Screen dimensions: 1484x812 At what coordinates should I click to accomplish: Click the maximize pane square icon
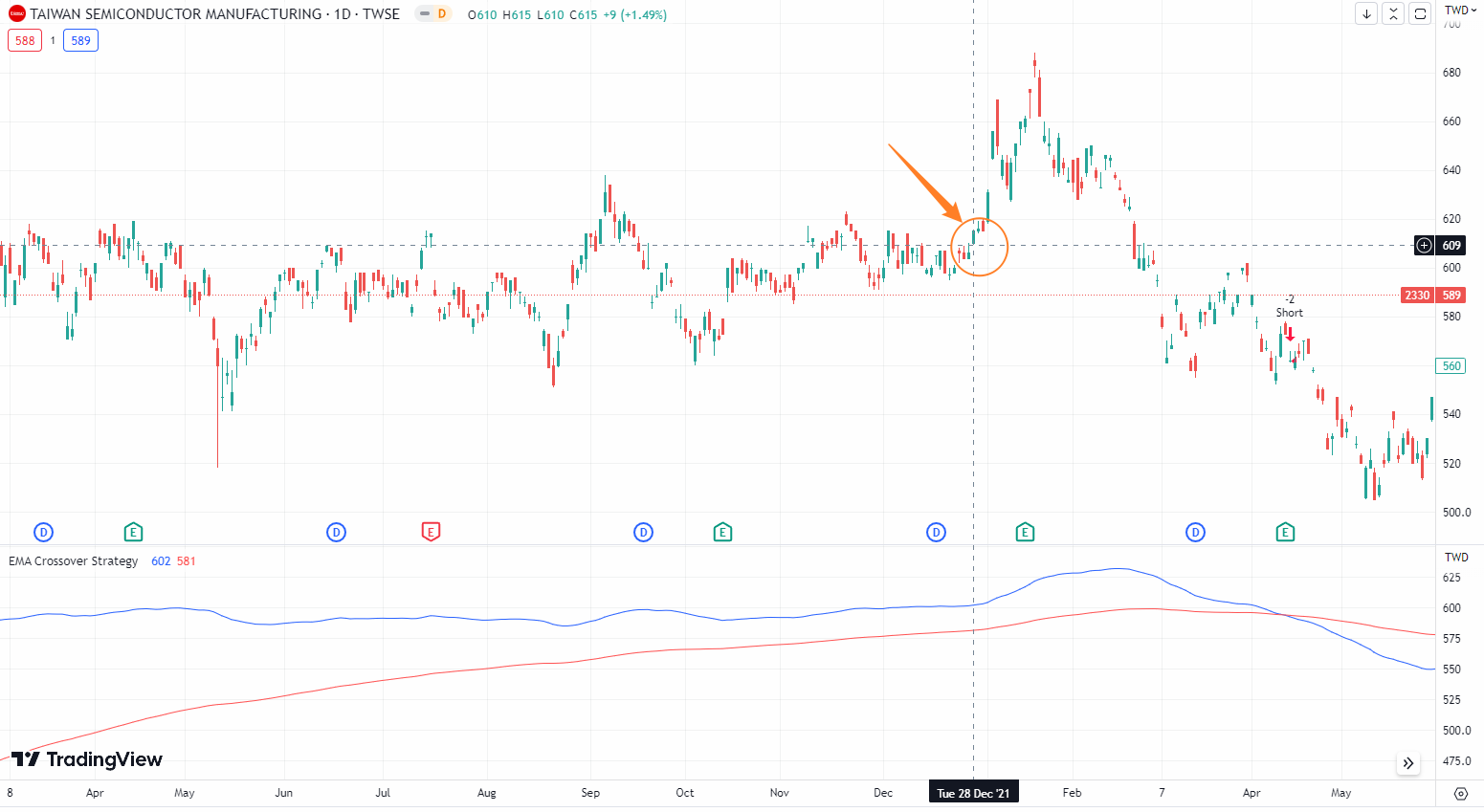1420,13
